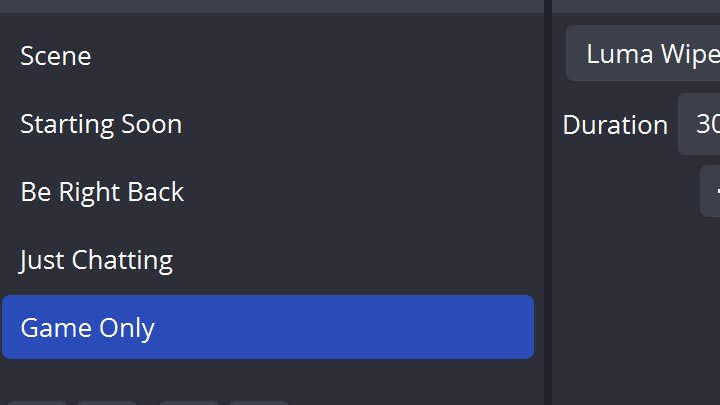This screenshot has height=405, width=720.
Task: Click the move scene up toolbar button
Action: point(259,402)
